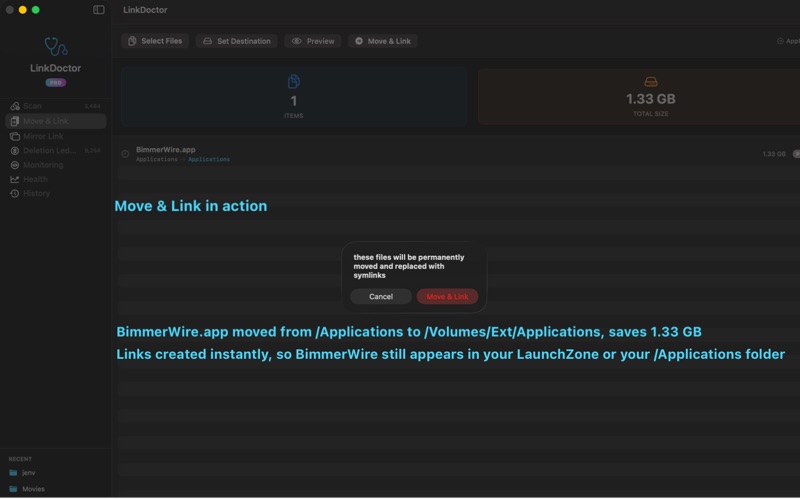This screenshot has width=800, height=500.
Task: Open Health in sidebar
Action: 56,179
